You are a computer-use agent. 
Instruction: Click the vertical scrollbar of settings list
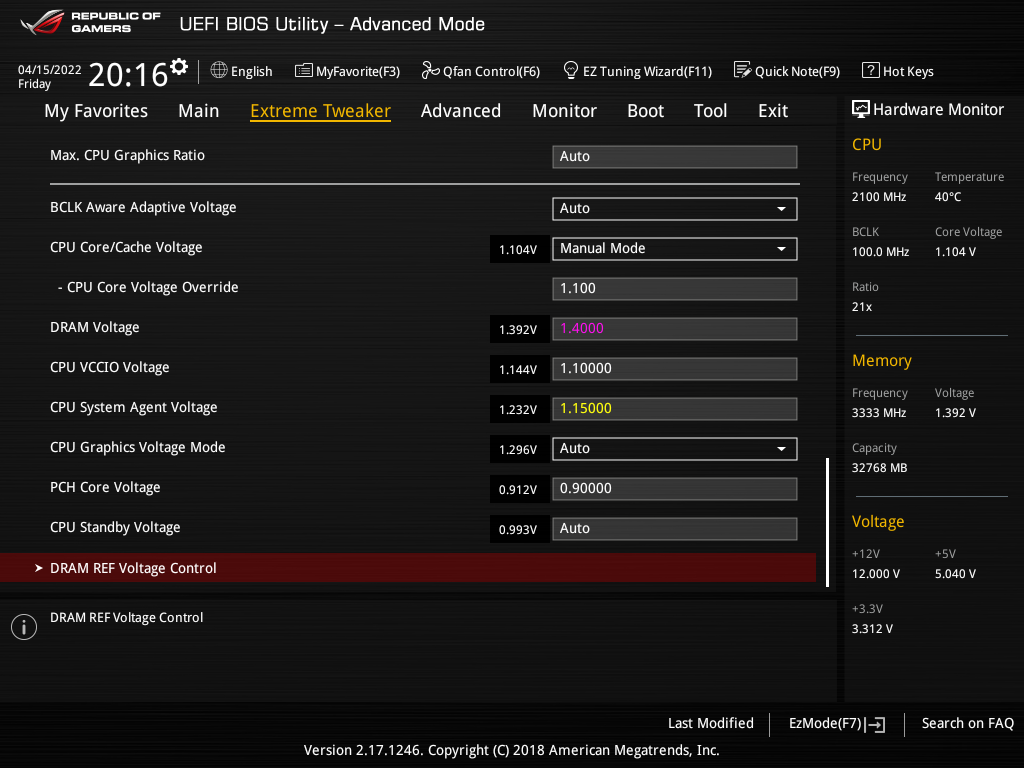pyautogui.click(x=827, y=522)
